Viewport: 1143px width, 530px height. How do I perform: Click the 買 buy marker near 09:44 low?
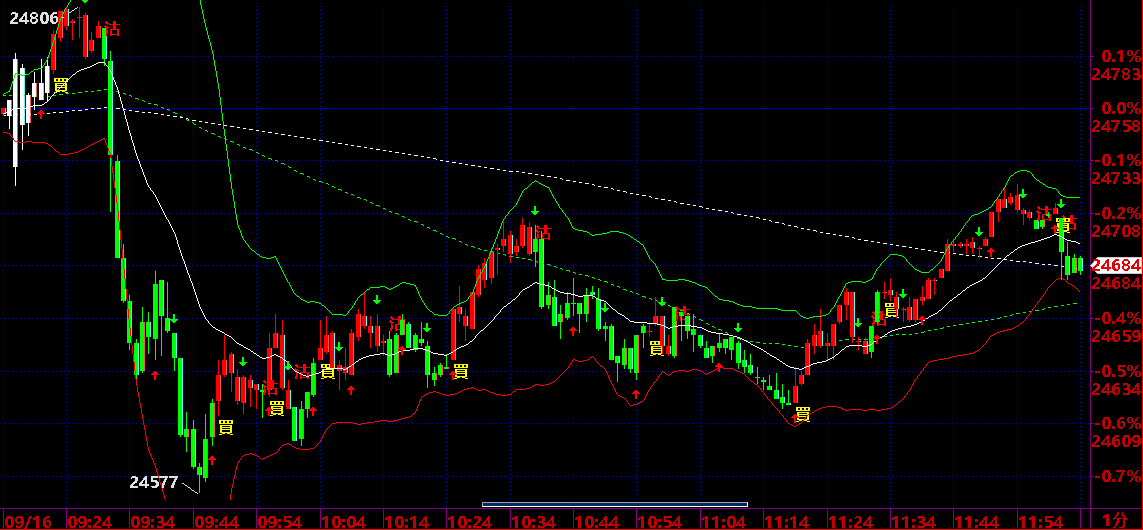point(226,428)
